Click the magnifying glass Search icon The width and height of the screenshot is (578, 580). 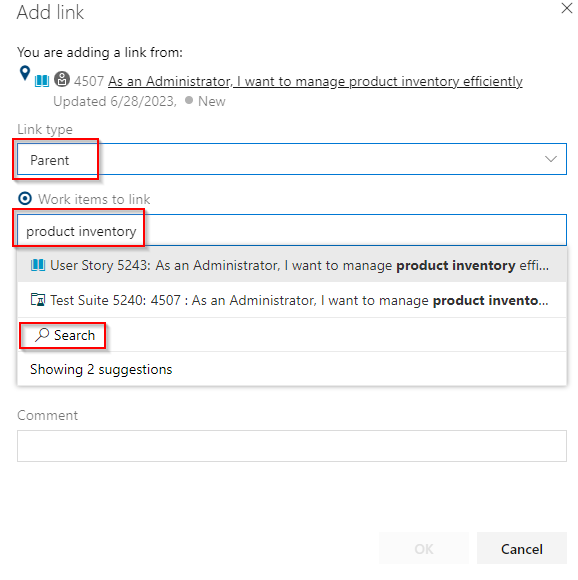tap(42, 335)
